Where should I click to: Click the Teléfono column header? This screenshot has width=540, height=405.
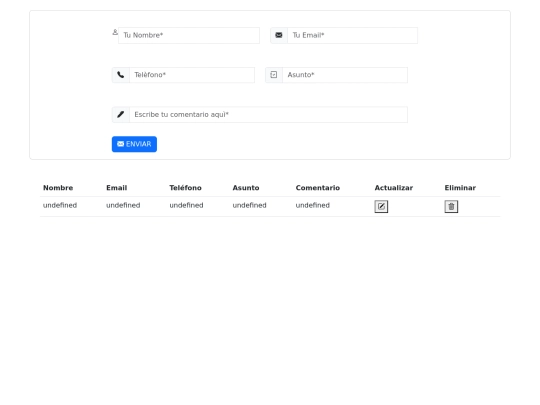[x=185, y=188]
